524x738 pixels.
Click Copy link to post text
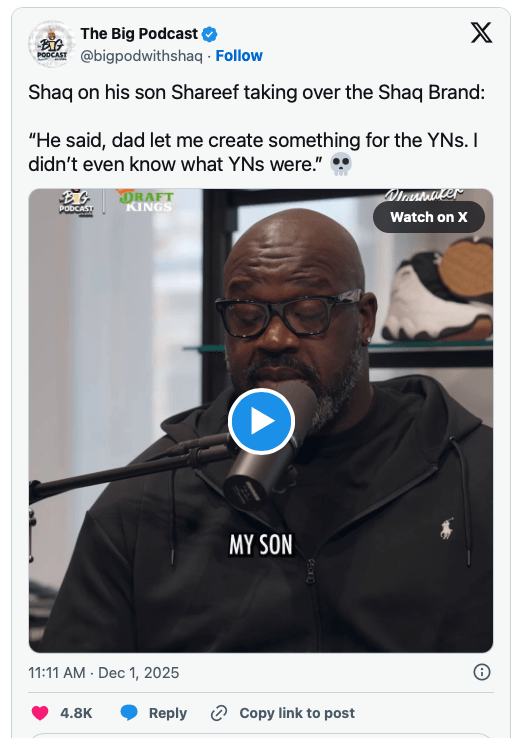pyautogui.click(x=297, y=713)
